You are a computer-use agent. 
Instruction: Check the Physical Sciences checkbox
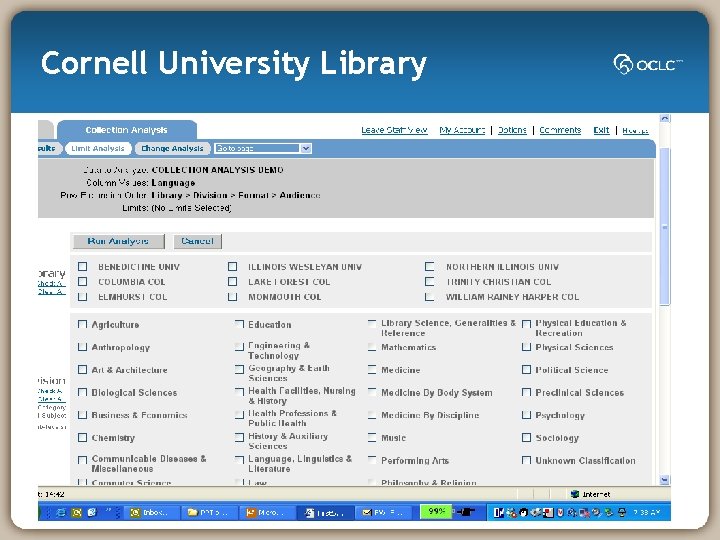[527, 347]
